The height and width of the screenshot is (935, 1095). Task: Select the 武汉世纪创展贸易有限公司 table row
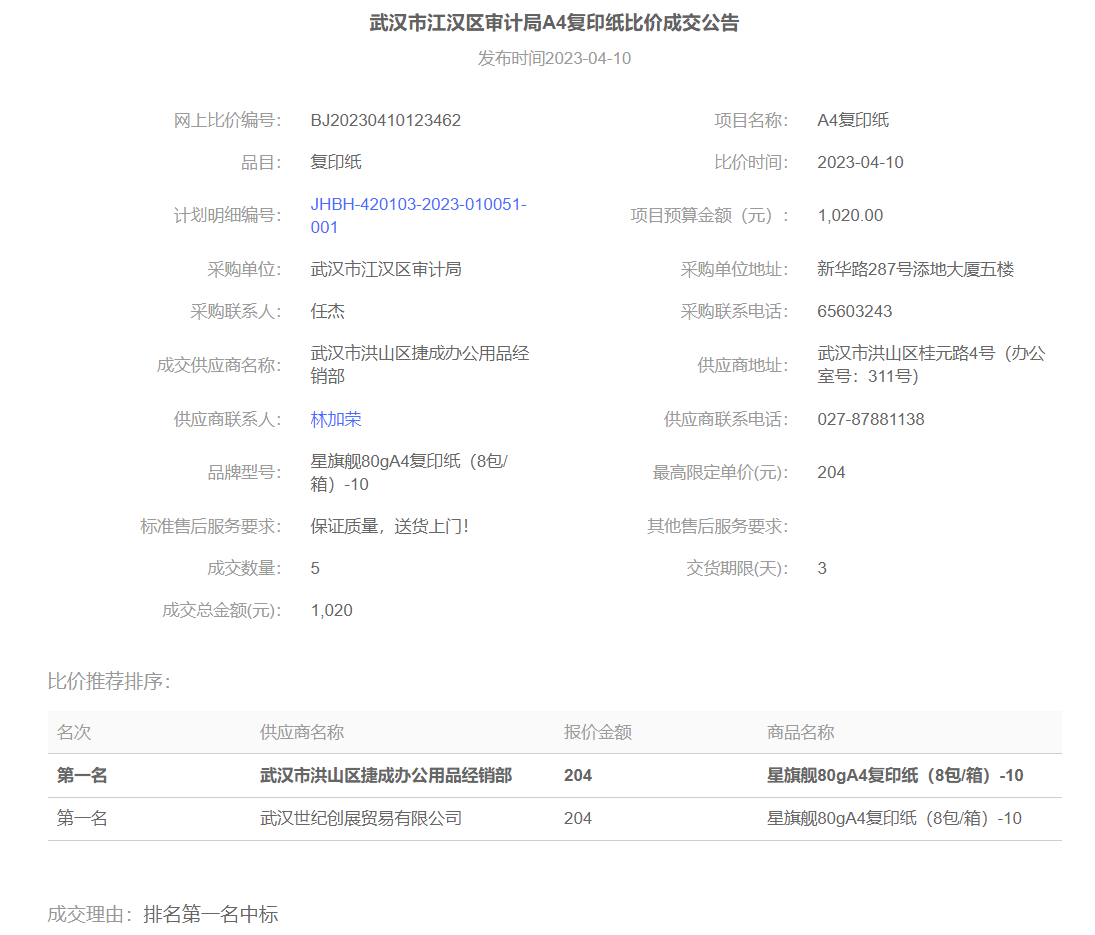[361, 818]
